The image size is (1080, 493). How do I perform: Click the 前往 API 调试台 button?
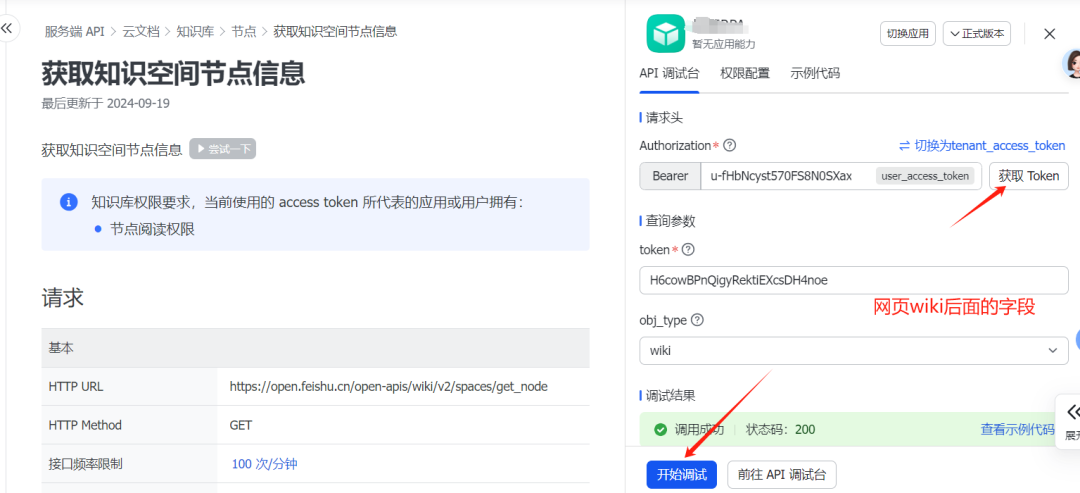tap(782, 474)
